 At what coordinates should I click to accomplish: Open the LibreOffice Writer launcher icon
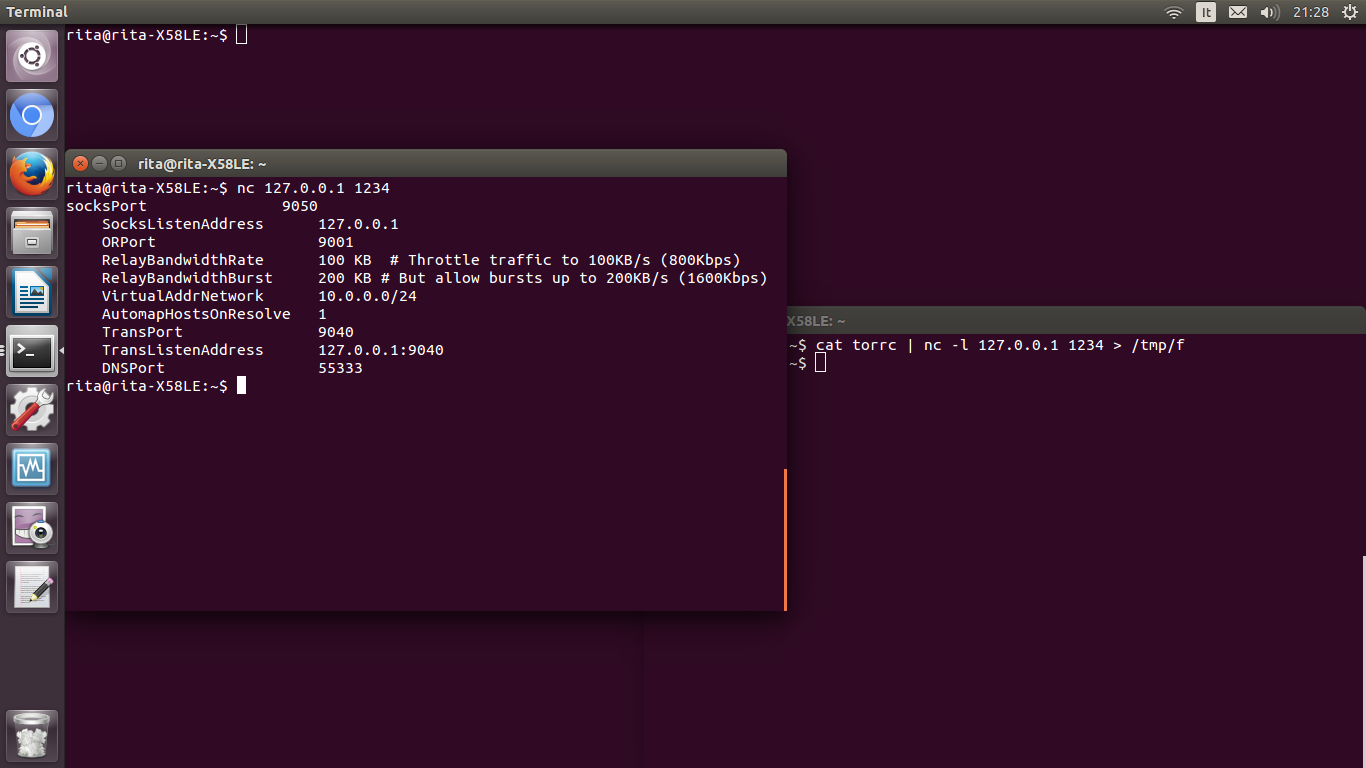pyautogui.click(x=31, y=291)
